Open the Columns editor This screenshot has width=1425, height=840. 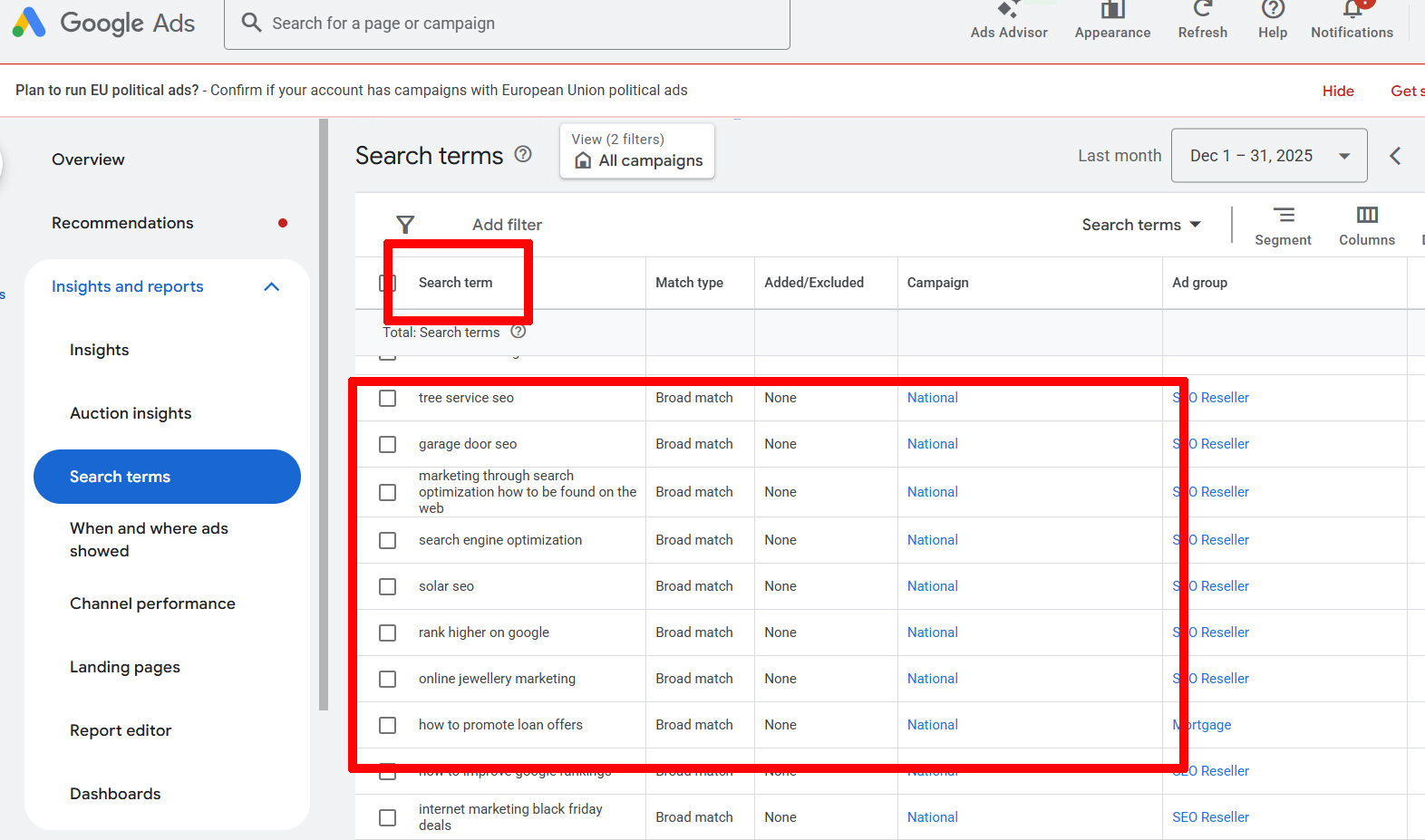1367,226
